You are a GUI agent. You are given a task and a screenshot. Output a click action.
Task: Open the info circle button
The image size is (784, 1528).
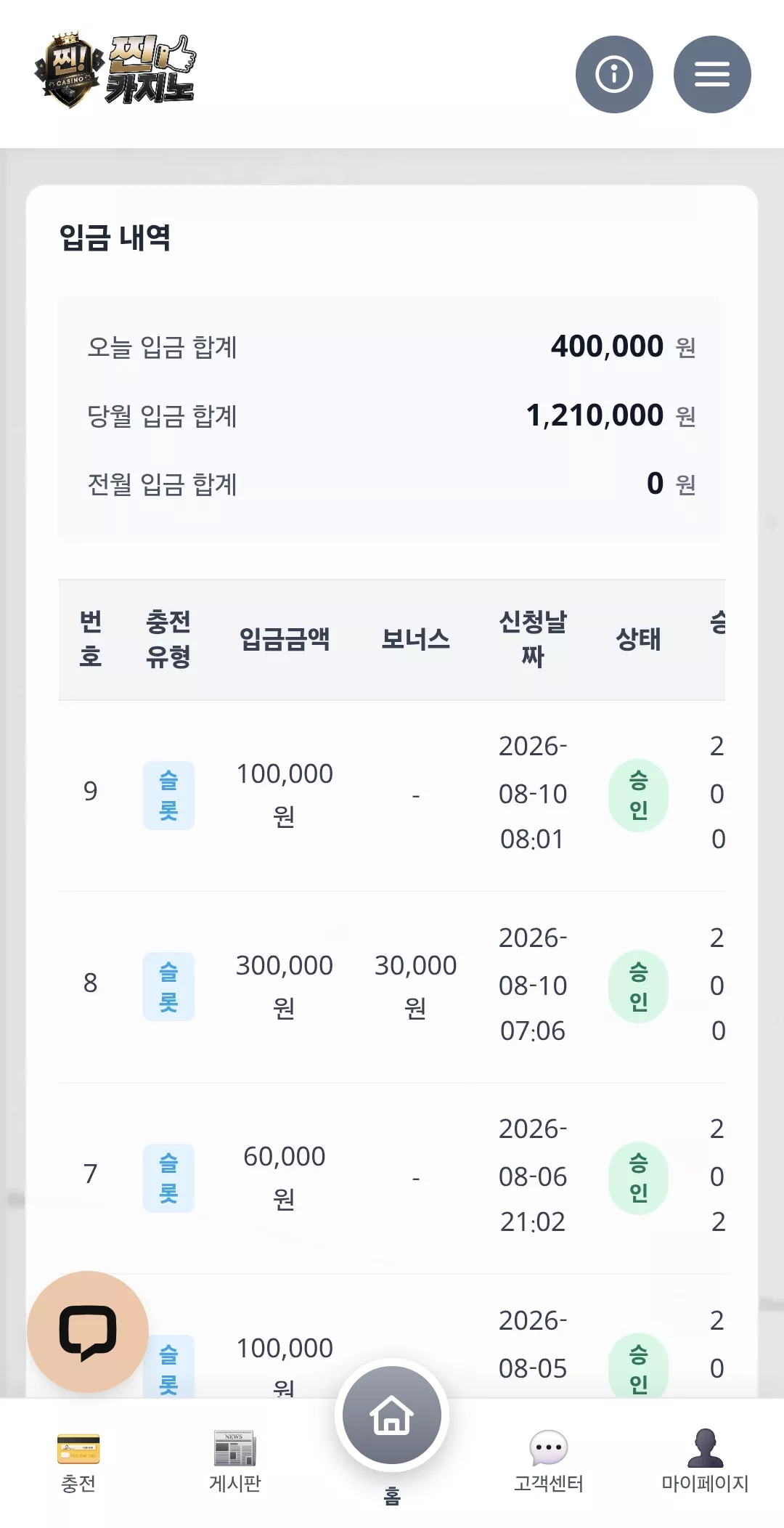click(x=614, y=74)
